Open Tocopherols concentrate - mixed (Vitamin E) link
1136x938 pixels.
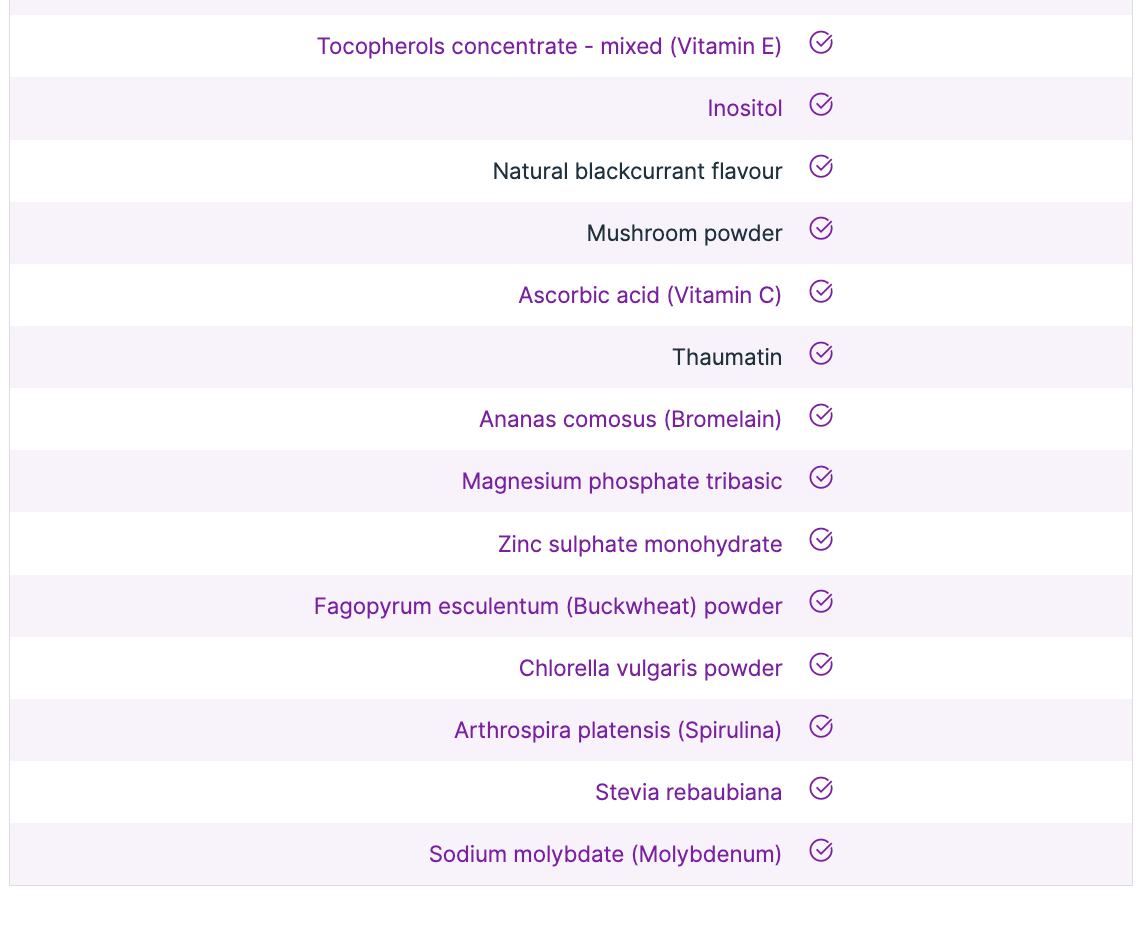(549, 46)
